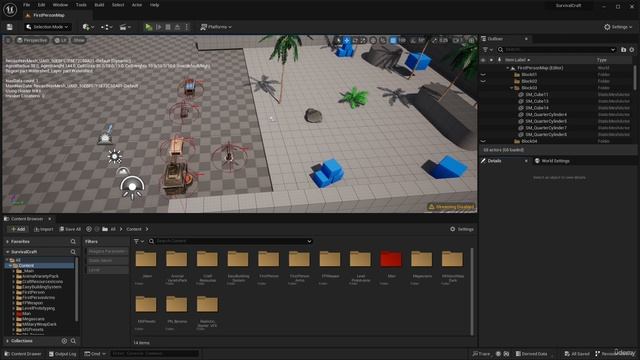Open the Build menu
The image size is (640, 360).
point(99,5)
